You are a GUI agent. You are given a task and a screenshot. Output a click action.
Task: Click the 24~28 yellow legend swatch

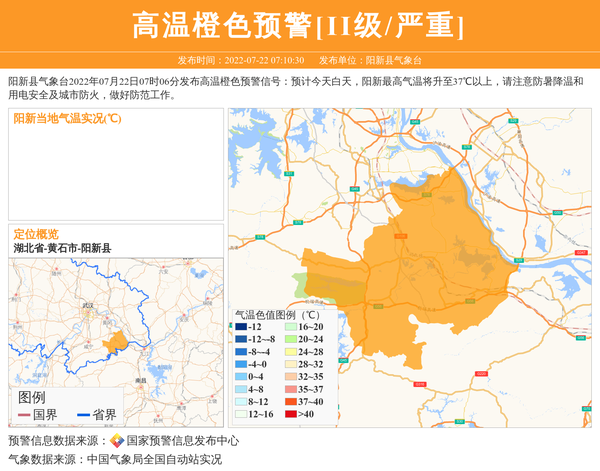tap(291, 352)
